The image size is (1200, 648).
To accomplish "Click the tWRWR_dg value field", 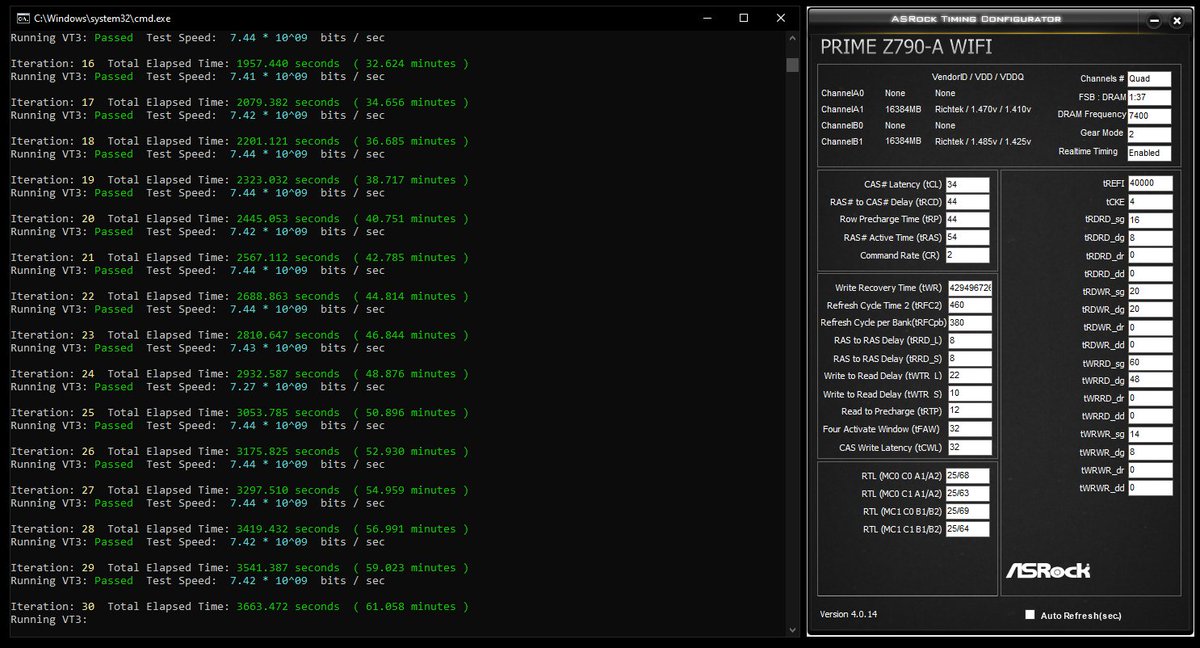I will [x=1150, y=452].
